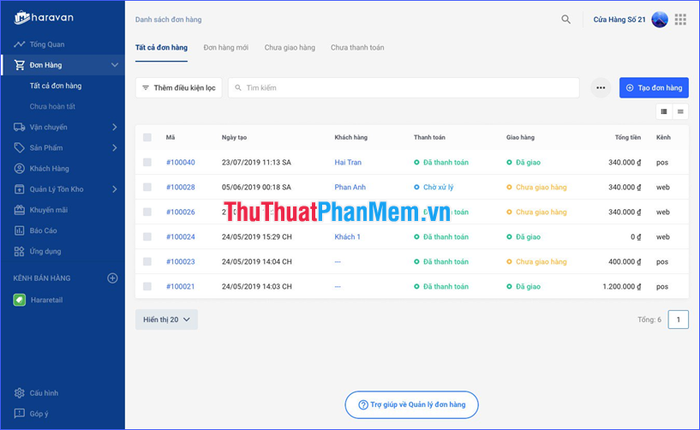Check the box for order #100021
The width and height of the screenshot is (700, 430).
(x=147, y=286)
